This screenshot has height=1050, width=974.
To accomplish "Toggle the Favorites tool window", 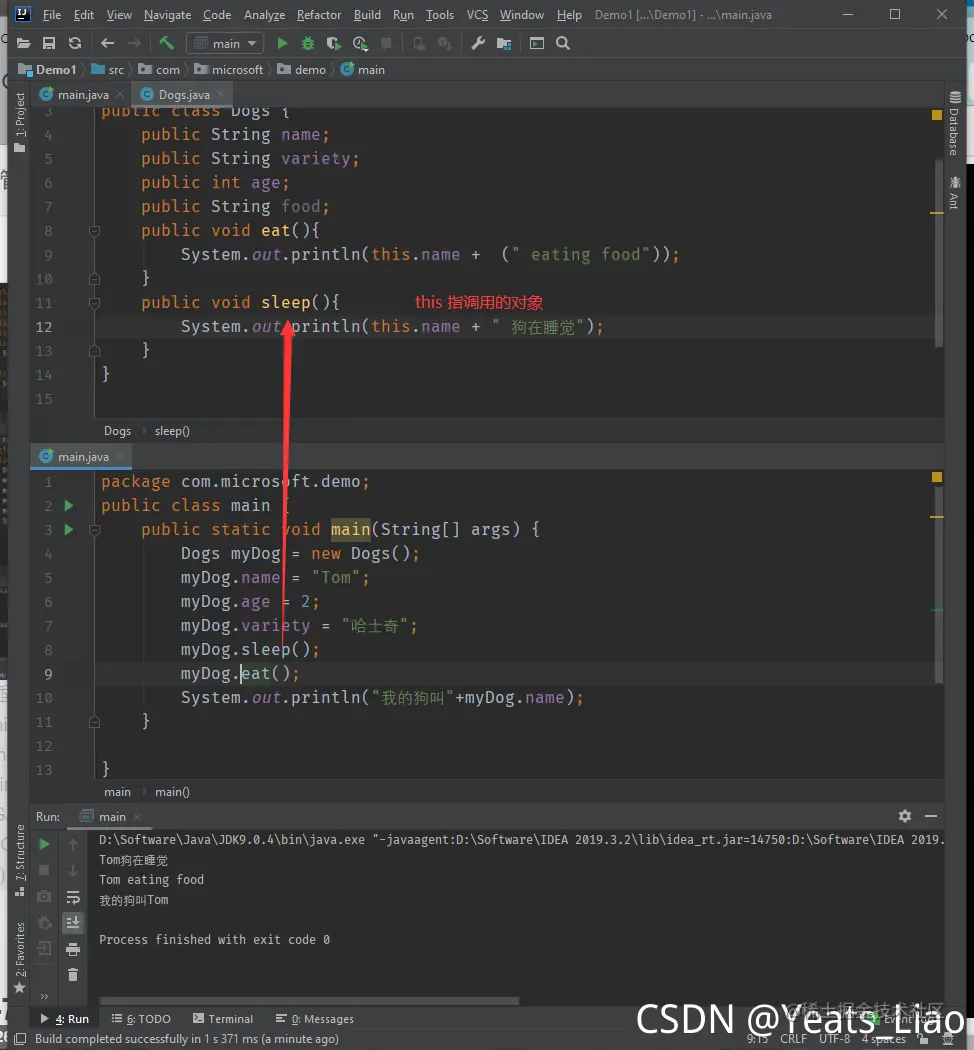I will coord(20,958).
